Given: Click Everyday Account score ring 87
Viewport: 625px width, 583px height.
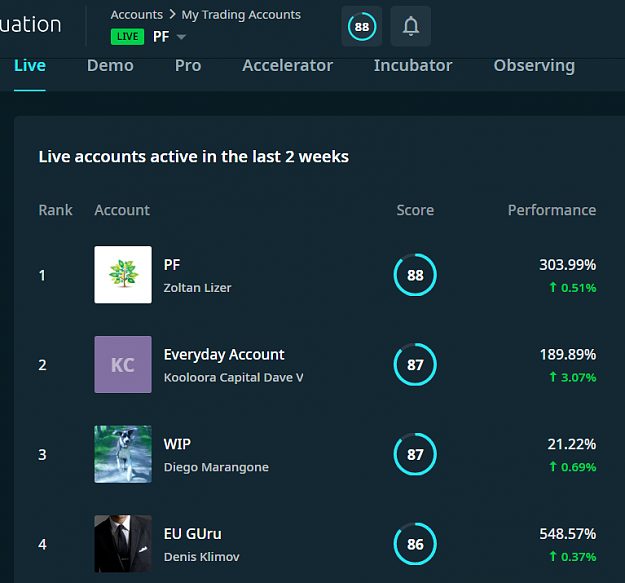Looking at the screenshot, I should (415, 365).
